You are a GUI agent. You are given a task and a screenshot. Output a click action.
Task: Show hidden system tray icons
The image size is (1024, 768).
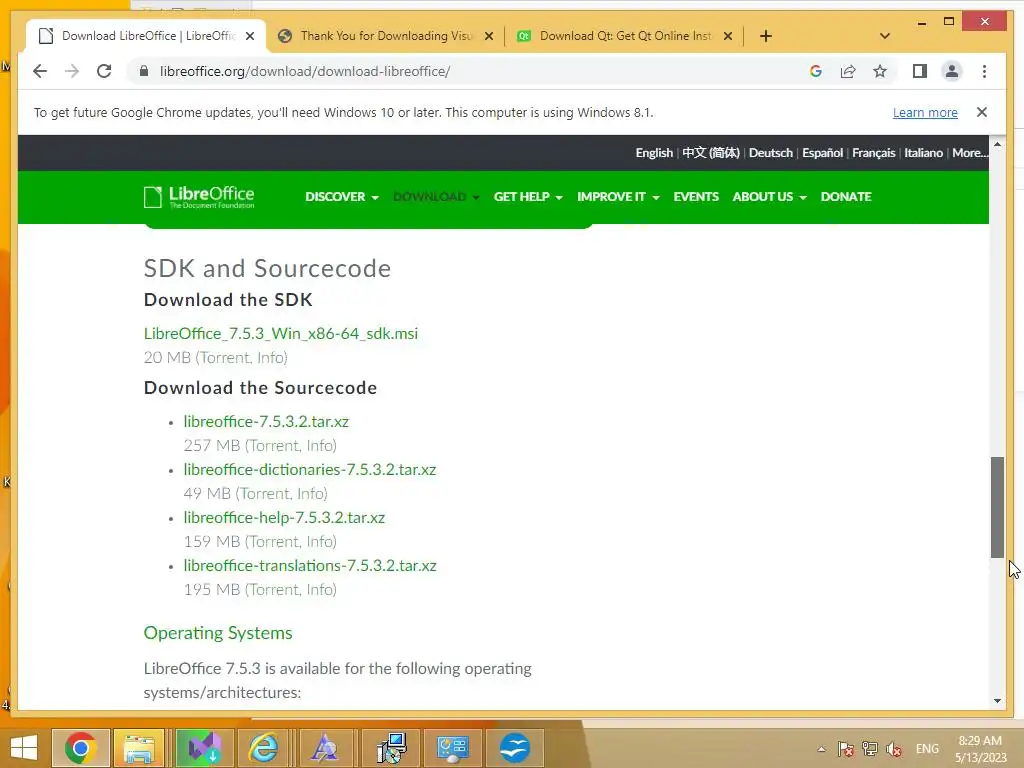(x=822, y=749)
